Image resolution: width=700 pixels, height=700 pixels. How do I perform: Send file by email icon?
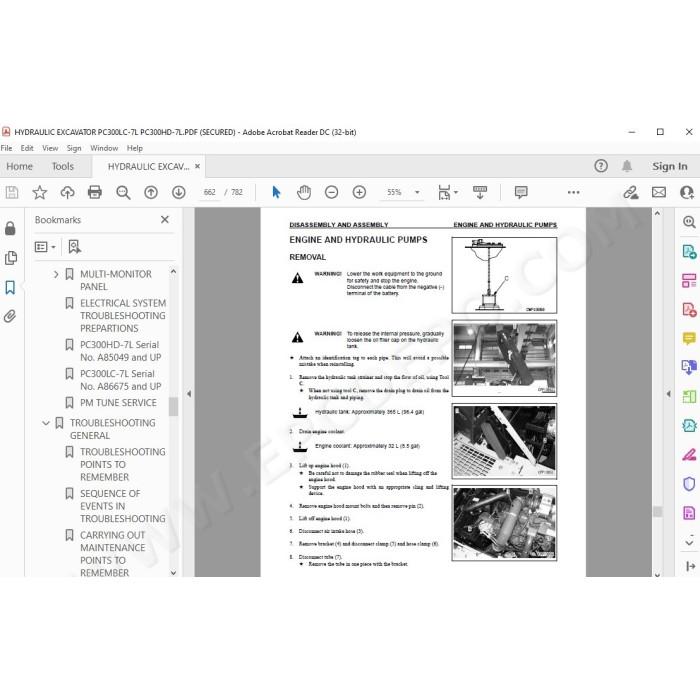point(659,192)
